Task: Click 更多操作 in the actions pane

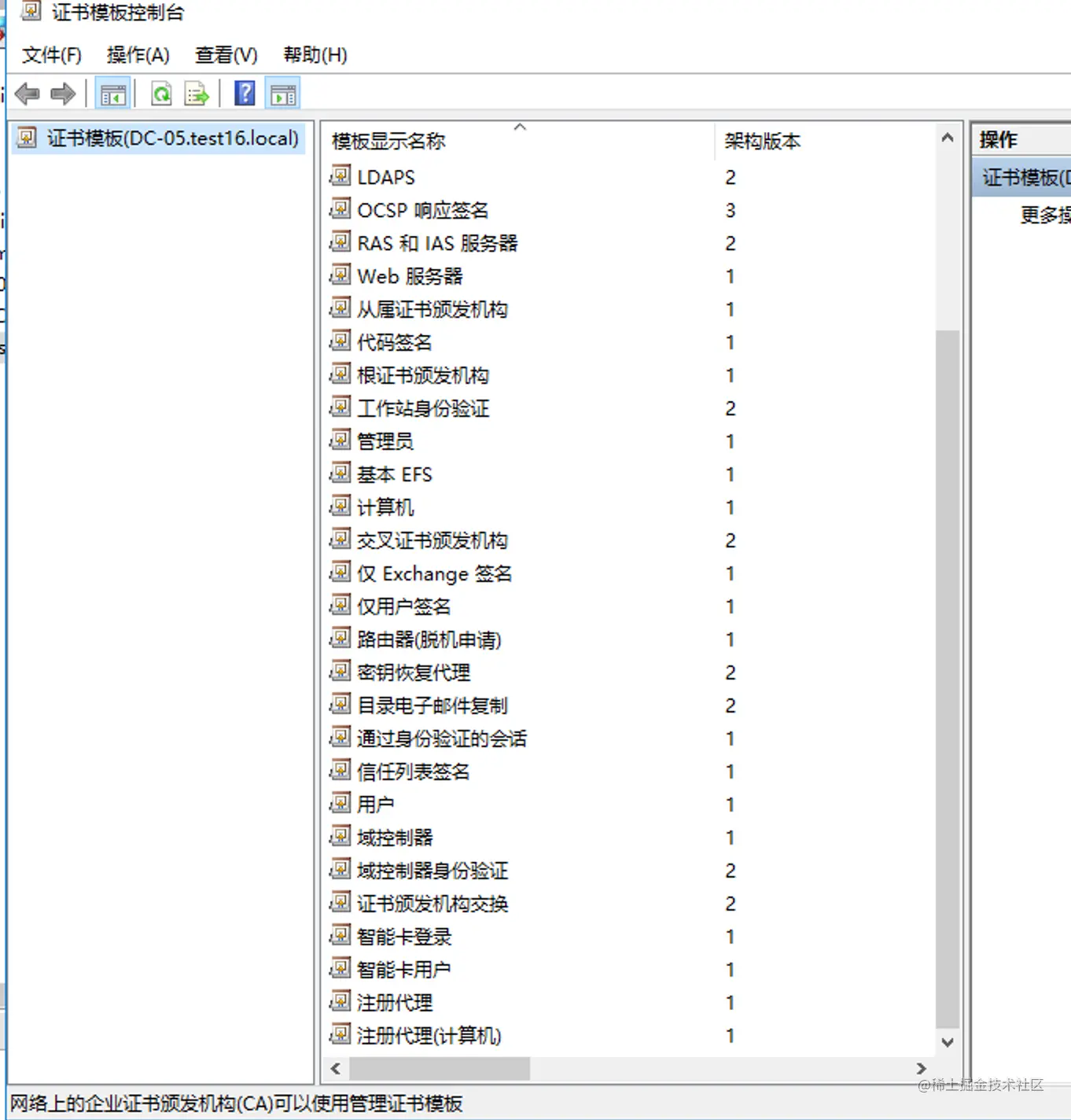Action: pos(1045,215)
